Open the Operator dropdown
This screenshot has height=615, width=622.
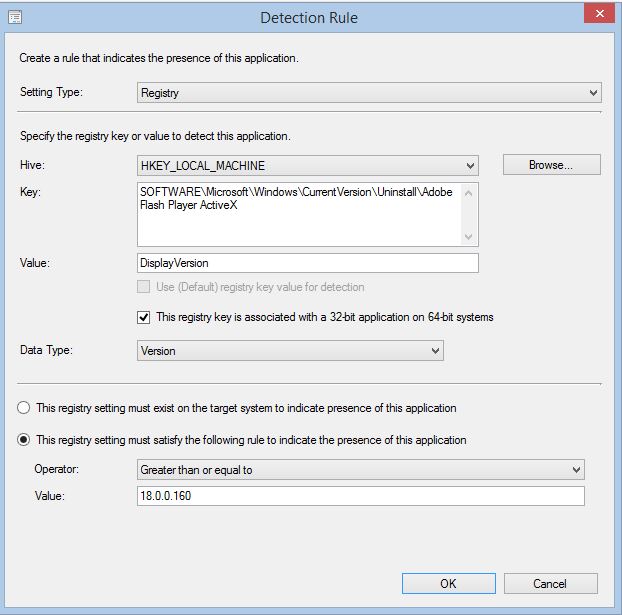361,470
